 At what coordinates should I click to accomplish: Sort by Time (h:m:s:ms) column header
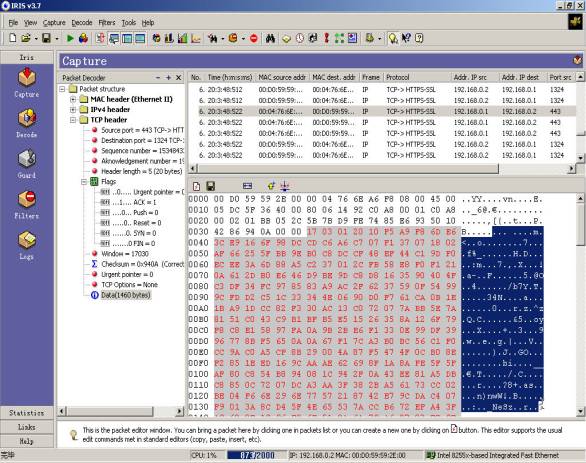(x=230, y=77)
